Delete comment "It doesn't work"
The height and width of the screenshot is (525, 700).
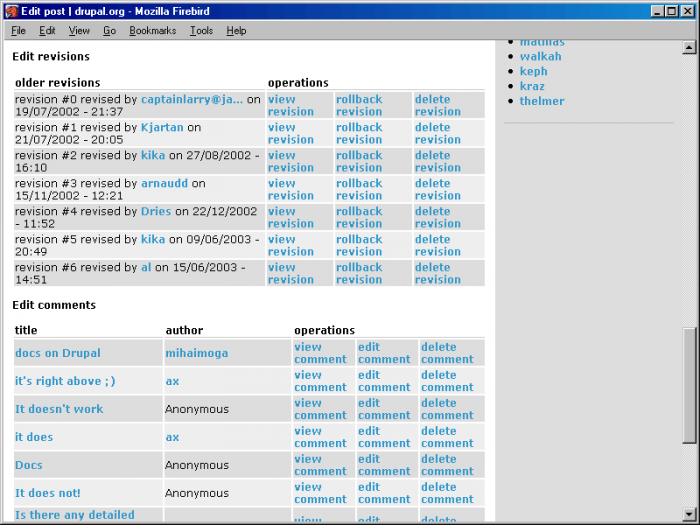pos(447,409)
